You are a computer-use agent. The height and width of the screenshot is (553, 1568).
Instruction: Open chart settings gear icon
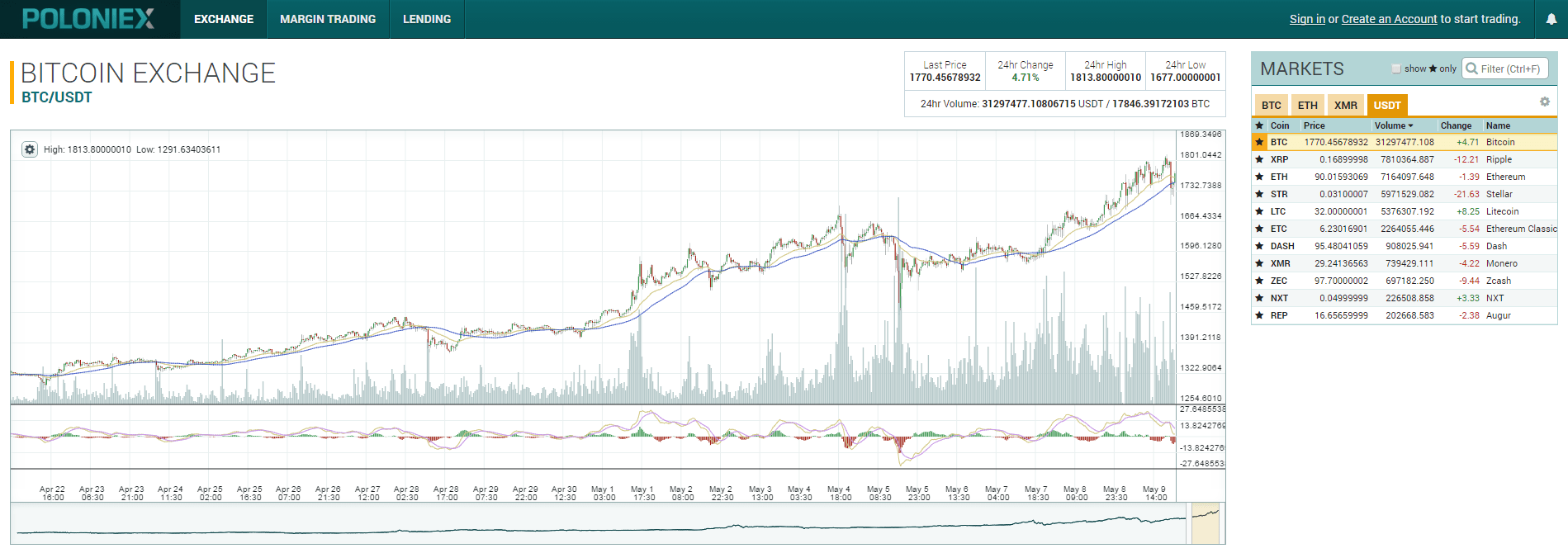click(x=30, y=149)
